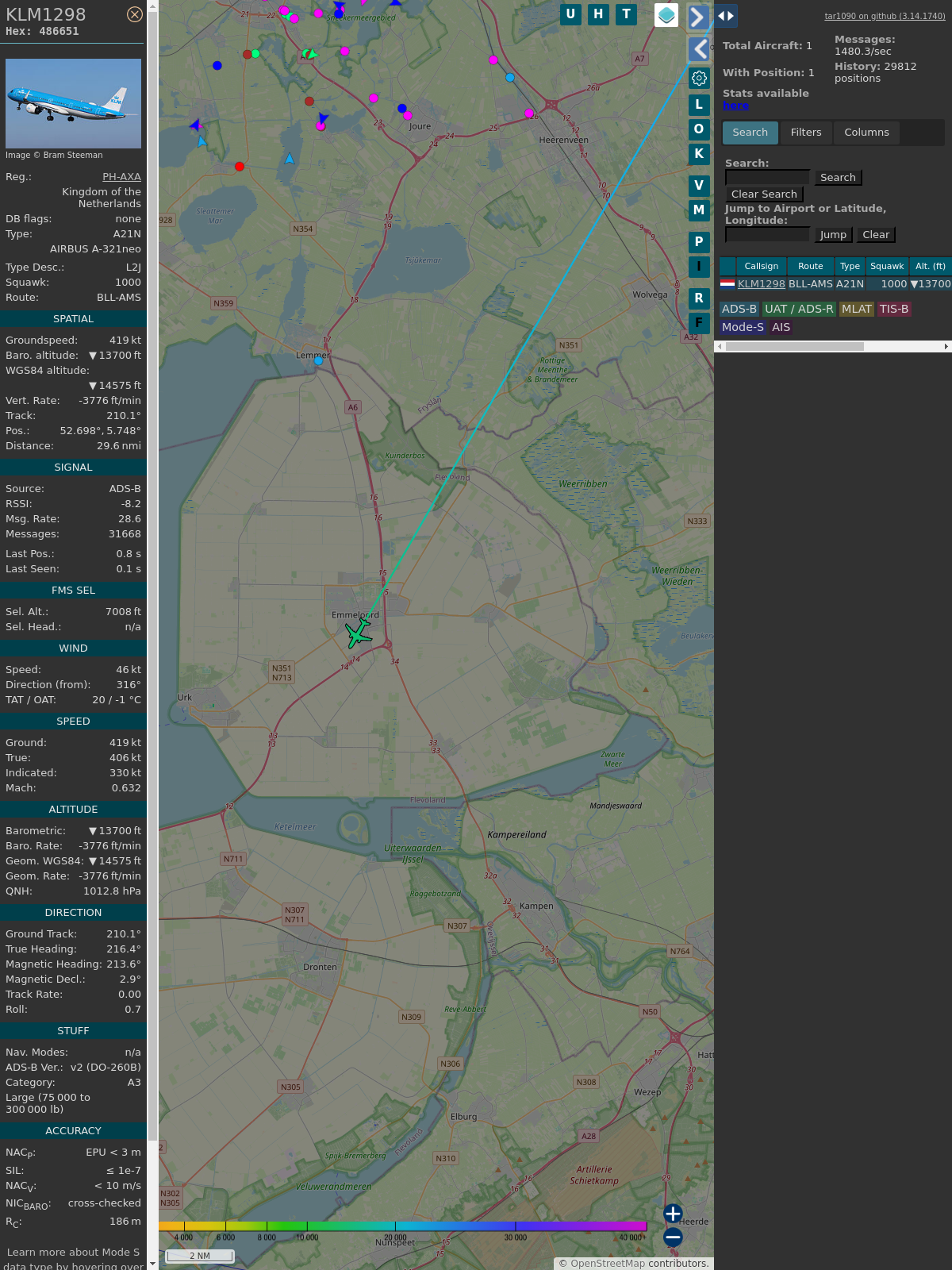Screen dimensions: 952x1270
Task: Toggle the R map button
Action: click(x=699, y=298)
